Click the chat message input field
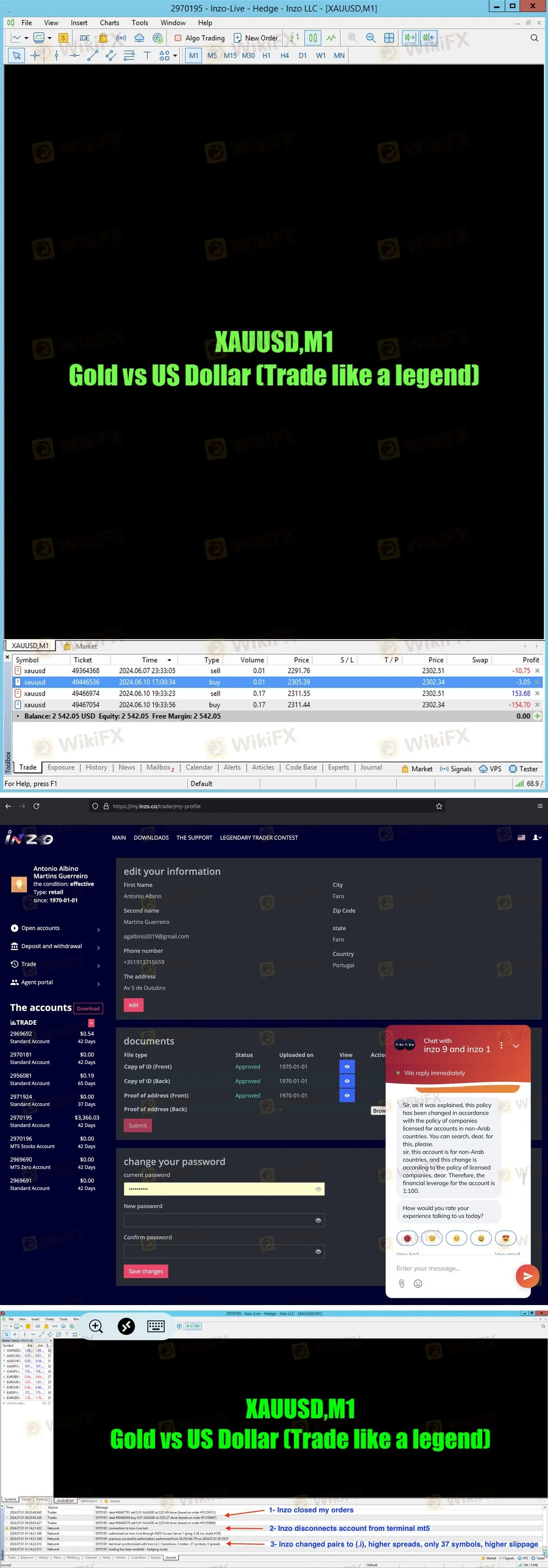The image size is (548, 1568). click(453, 1268)
